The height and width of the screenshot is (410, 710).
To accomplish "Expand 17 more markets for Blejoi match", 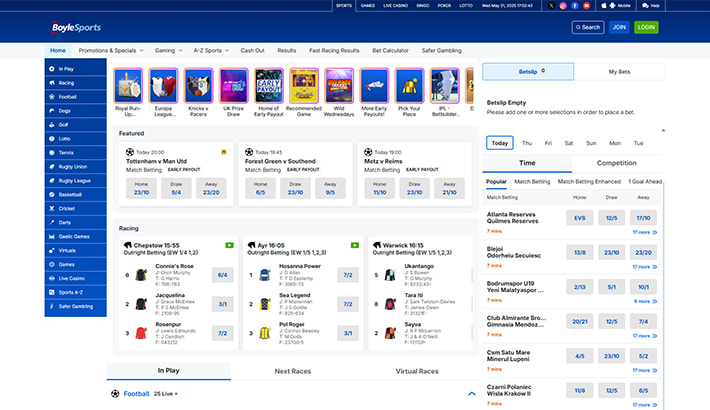I will [x=645, y=267].
